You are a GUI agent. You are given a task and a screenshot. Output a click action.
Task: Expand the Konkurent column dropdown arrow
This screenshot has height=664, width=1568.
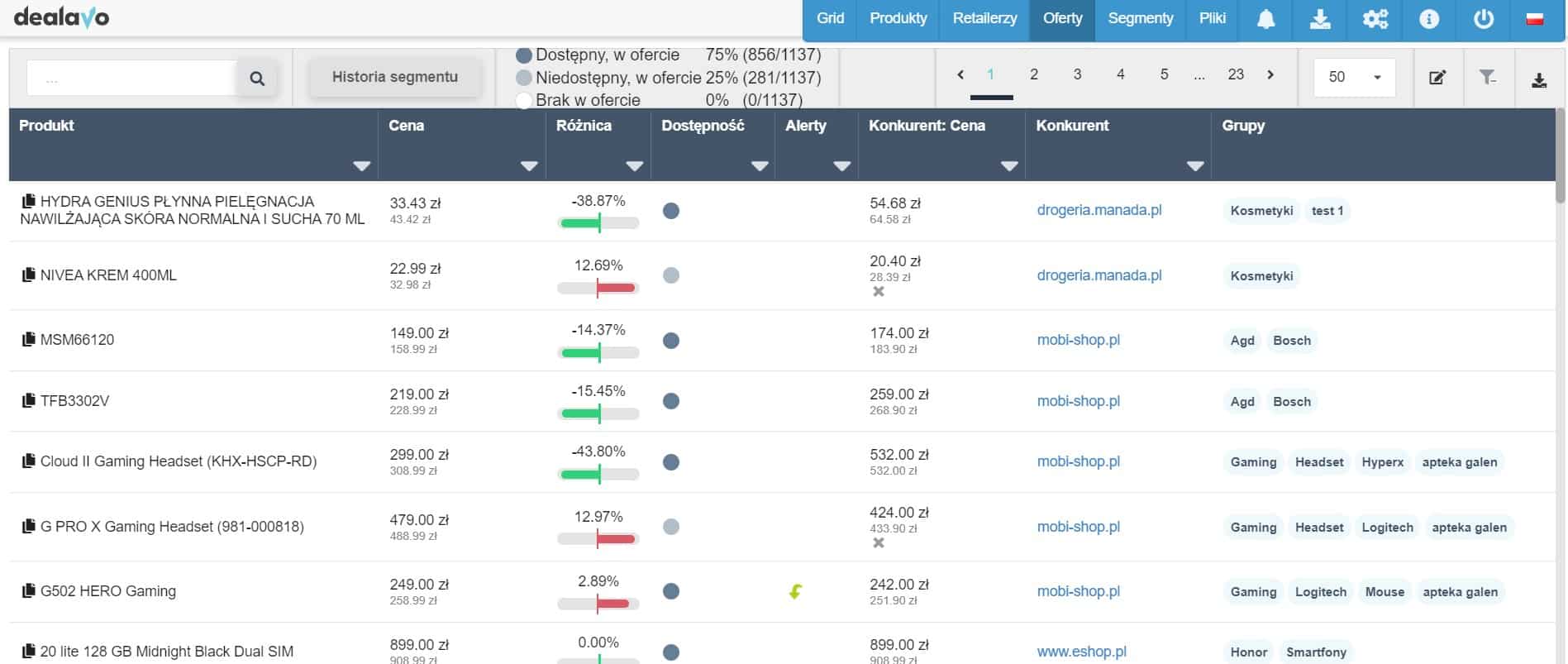coord(1194,166)
